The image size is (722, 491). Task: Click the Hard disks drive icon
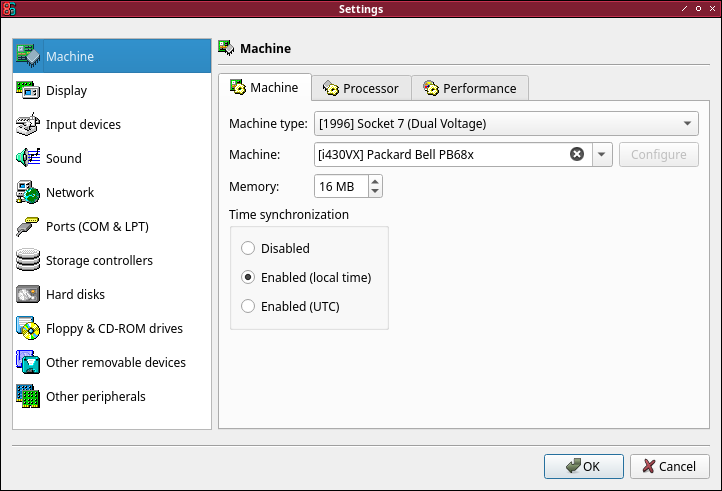coord(28,294)
